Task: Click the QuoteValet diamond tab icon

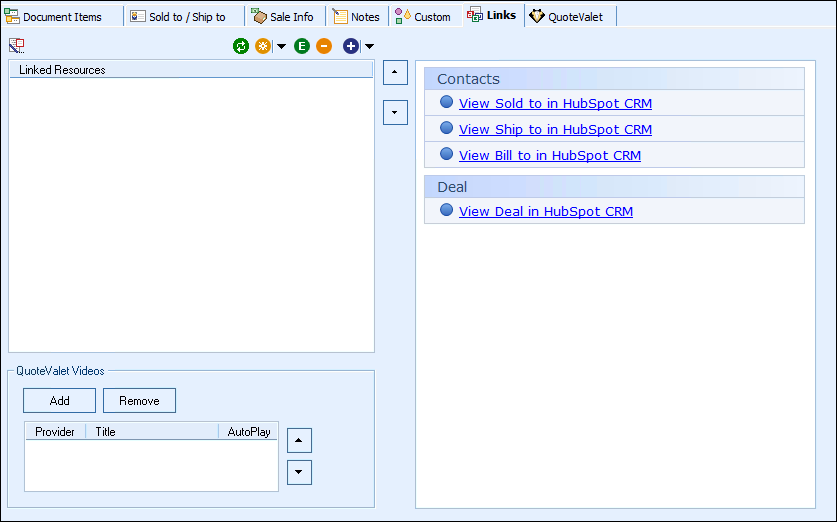Action: click(537, 16)
